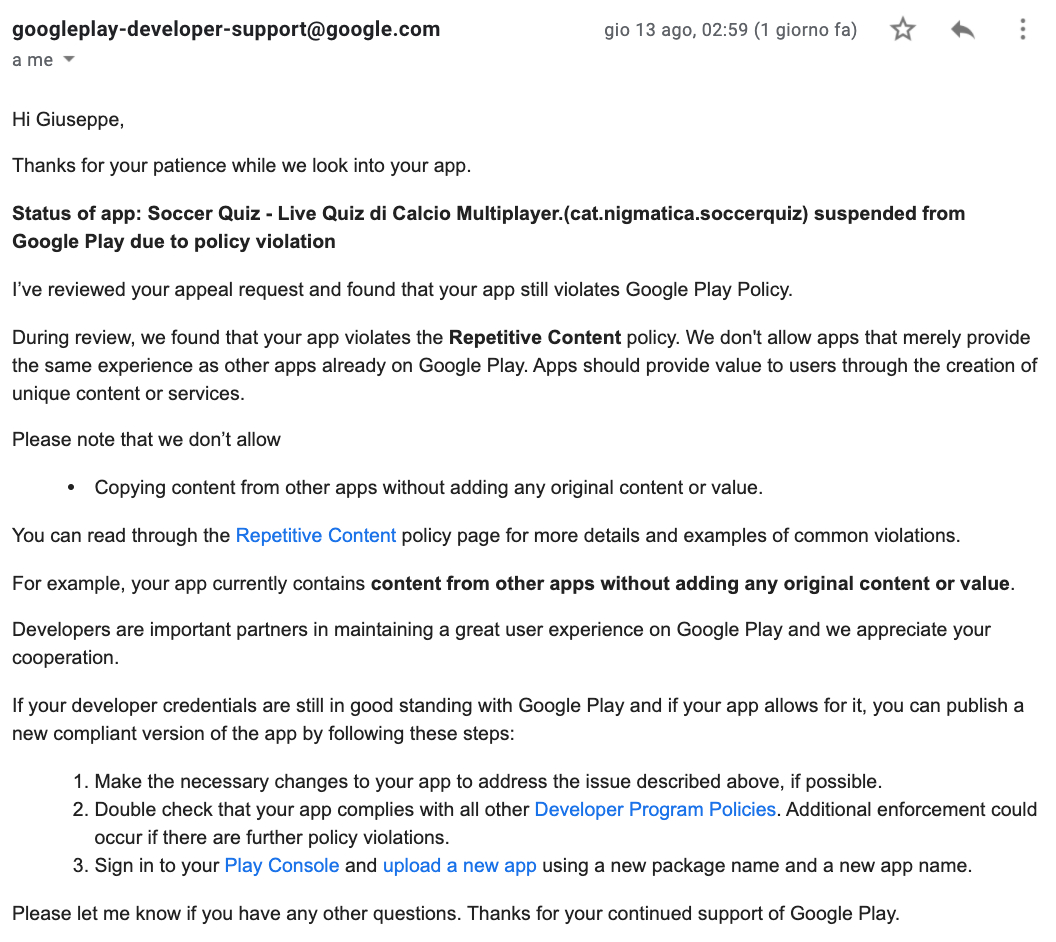
Task: Click the Reply arrow icon
Action: point(963,29)
